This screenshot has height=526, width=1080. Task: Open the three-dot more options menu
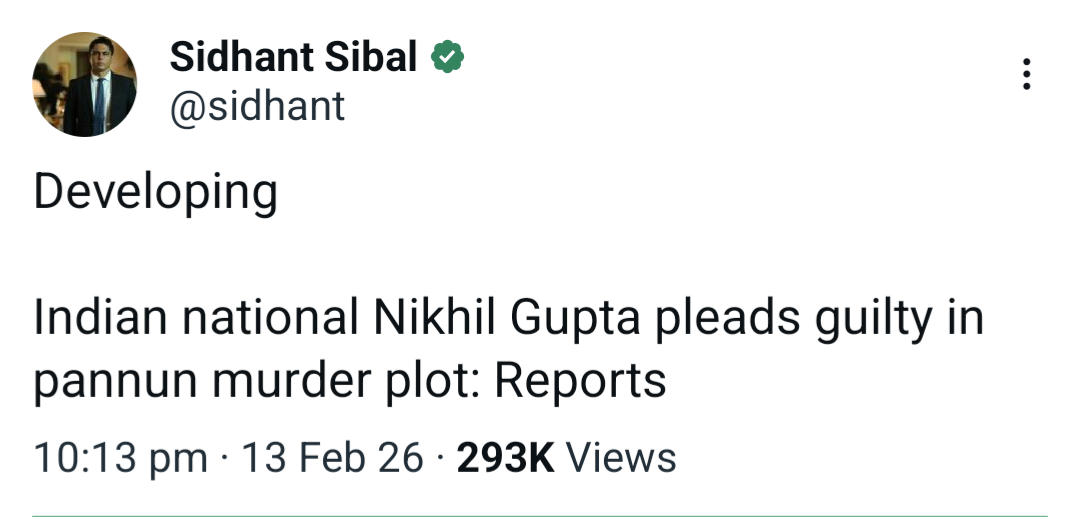pyautogui.click(x=1026, y=75)
